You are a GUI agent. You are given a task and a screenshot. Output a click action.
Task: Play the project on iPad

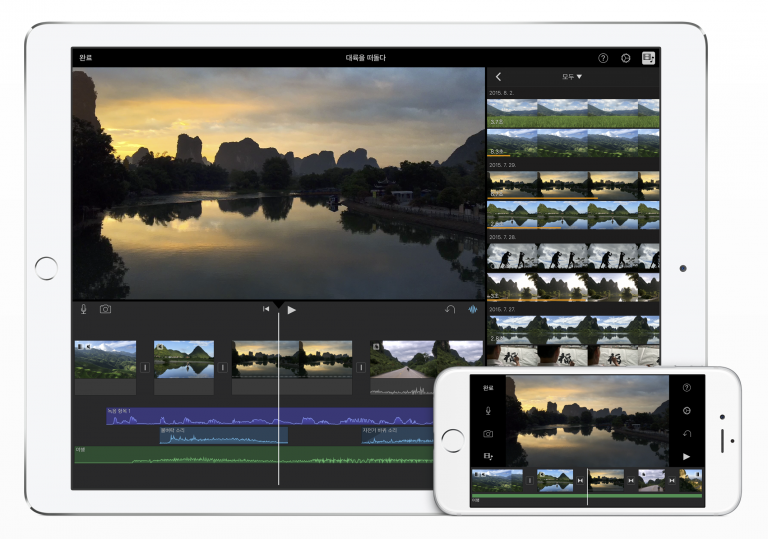[291, 310]
